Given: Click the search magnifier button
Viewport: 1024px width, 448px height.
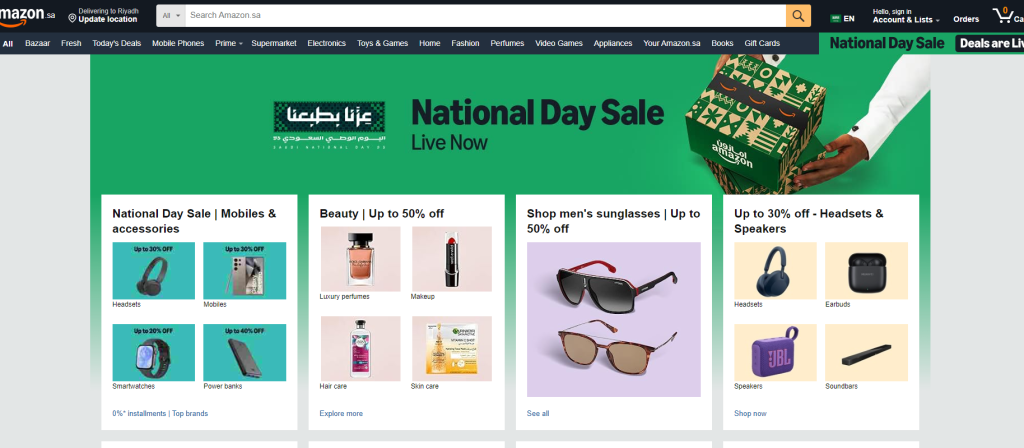Looking at the screenshot, I should [798, 16].
